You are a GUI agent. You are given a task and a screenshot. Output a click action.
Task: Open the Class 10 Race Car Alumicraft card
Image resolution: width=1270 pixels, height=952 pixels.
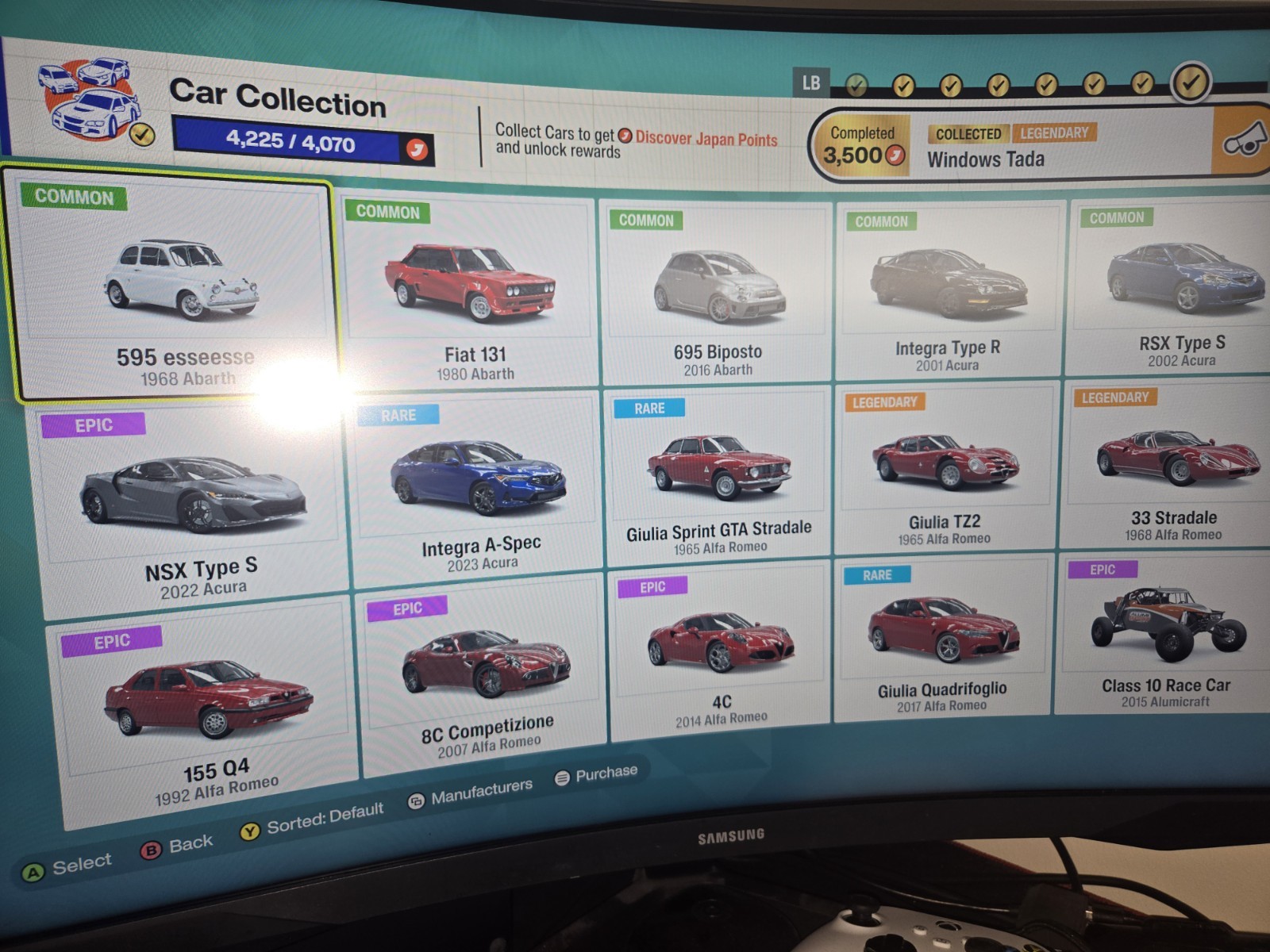[x=1164, y=635]
